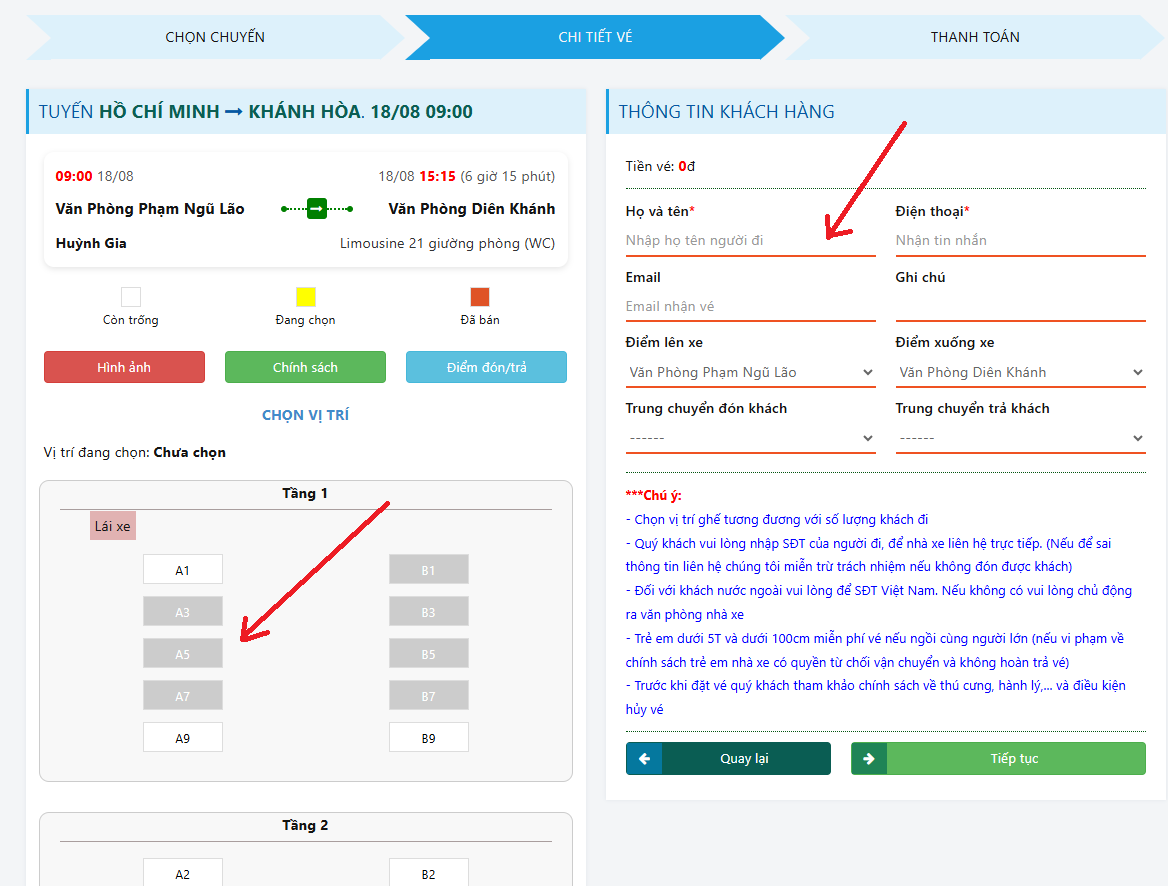Focus the Điện thoại input field

click(1020, 241)
